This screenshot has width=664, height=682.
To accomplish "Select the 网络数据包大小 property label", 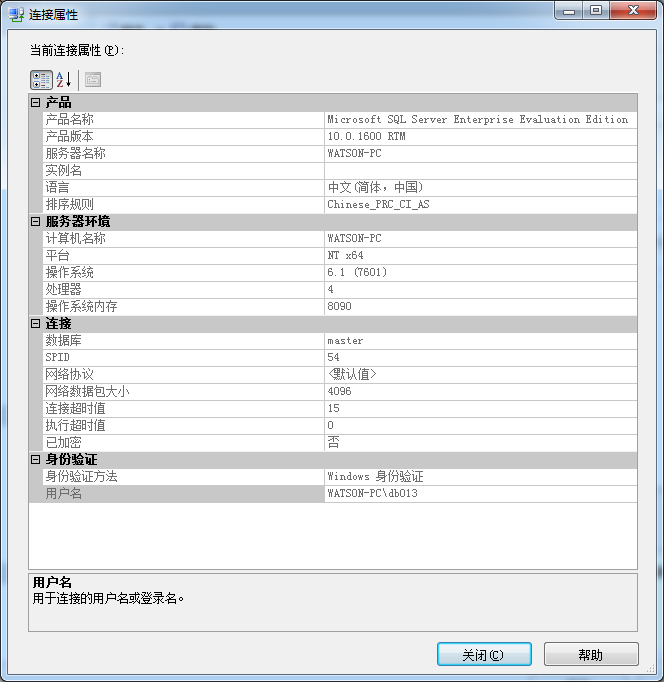I will click(87, 391).
